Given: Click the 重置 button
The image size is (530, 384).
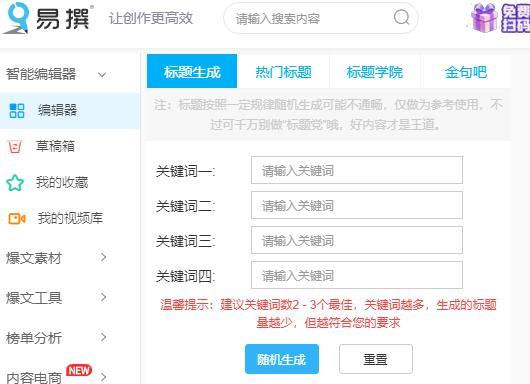Looking at the screenshot, I should point(376,359).
